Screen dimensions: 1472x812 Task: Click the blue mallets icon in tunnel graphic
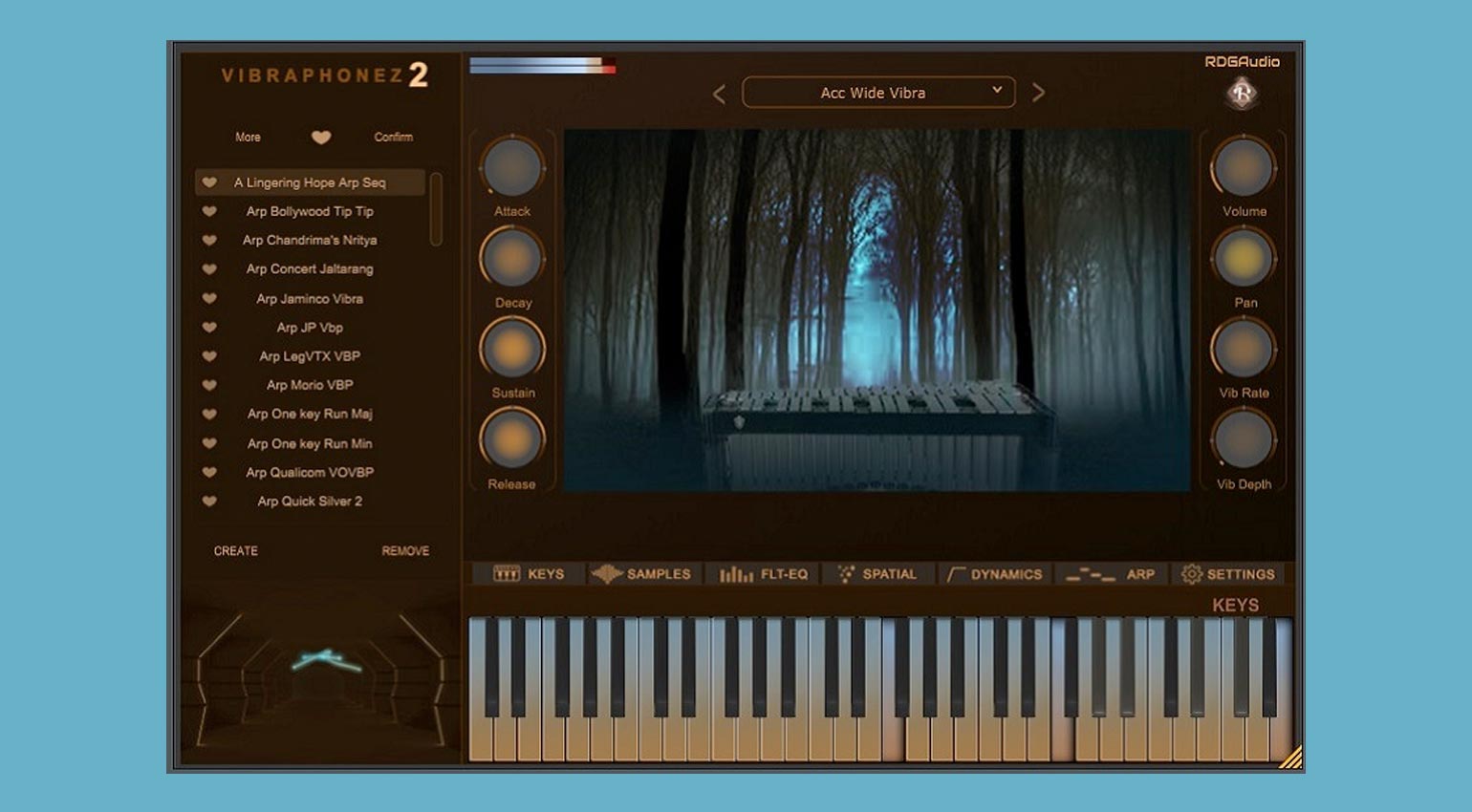[x=326, y=659]
